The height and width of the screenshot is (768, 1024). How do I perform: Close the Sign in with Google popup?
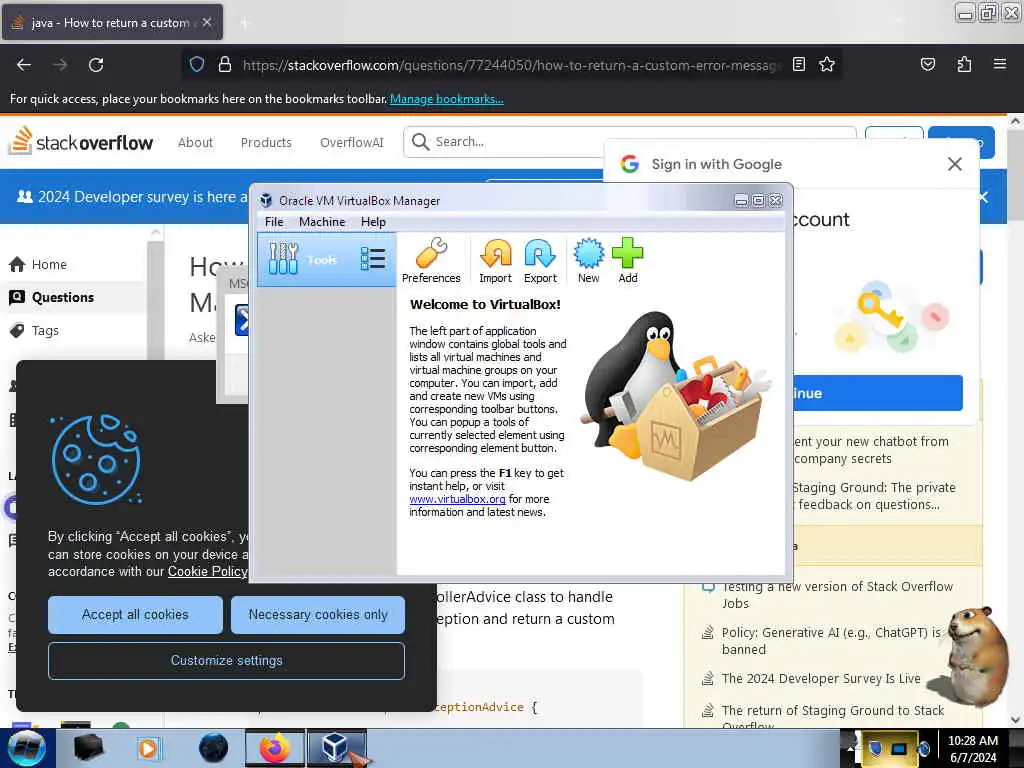(x=955, y=164)
